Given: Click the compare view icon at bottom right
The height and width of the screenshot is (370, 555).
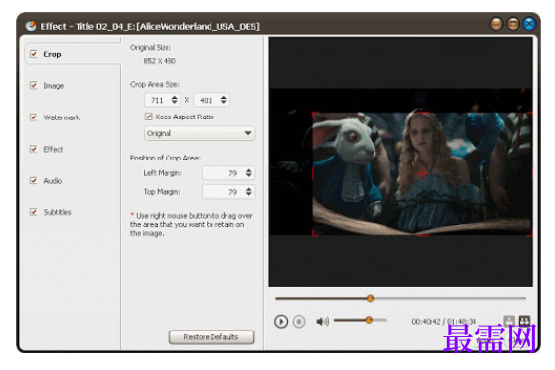Looking at the screenshot, I should click(524, 321).
